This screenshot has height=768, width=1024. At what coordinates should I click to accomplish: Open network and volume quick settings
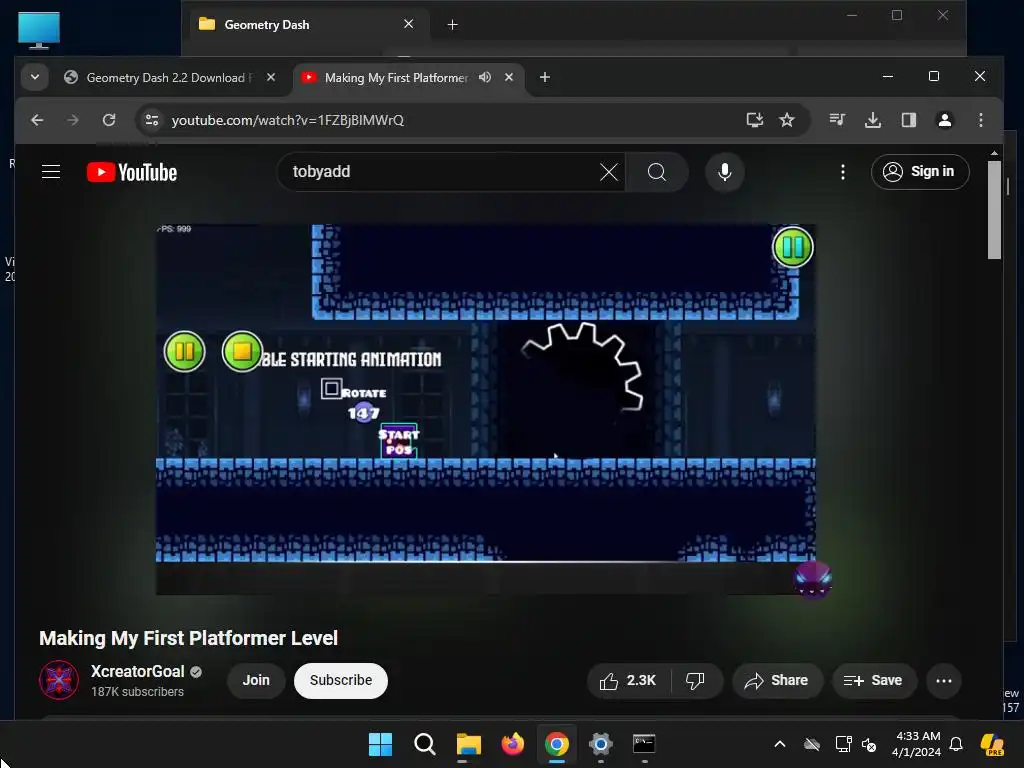coord(856,744)
